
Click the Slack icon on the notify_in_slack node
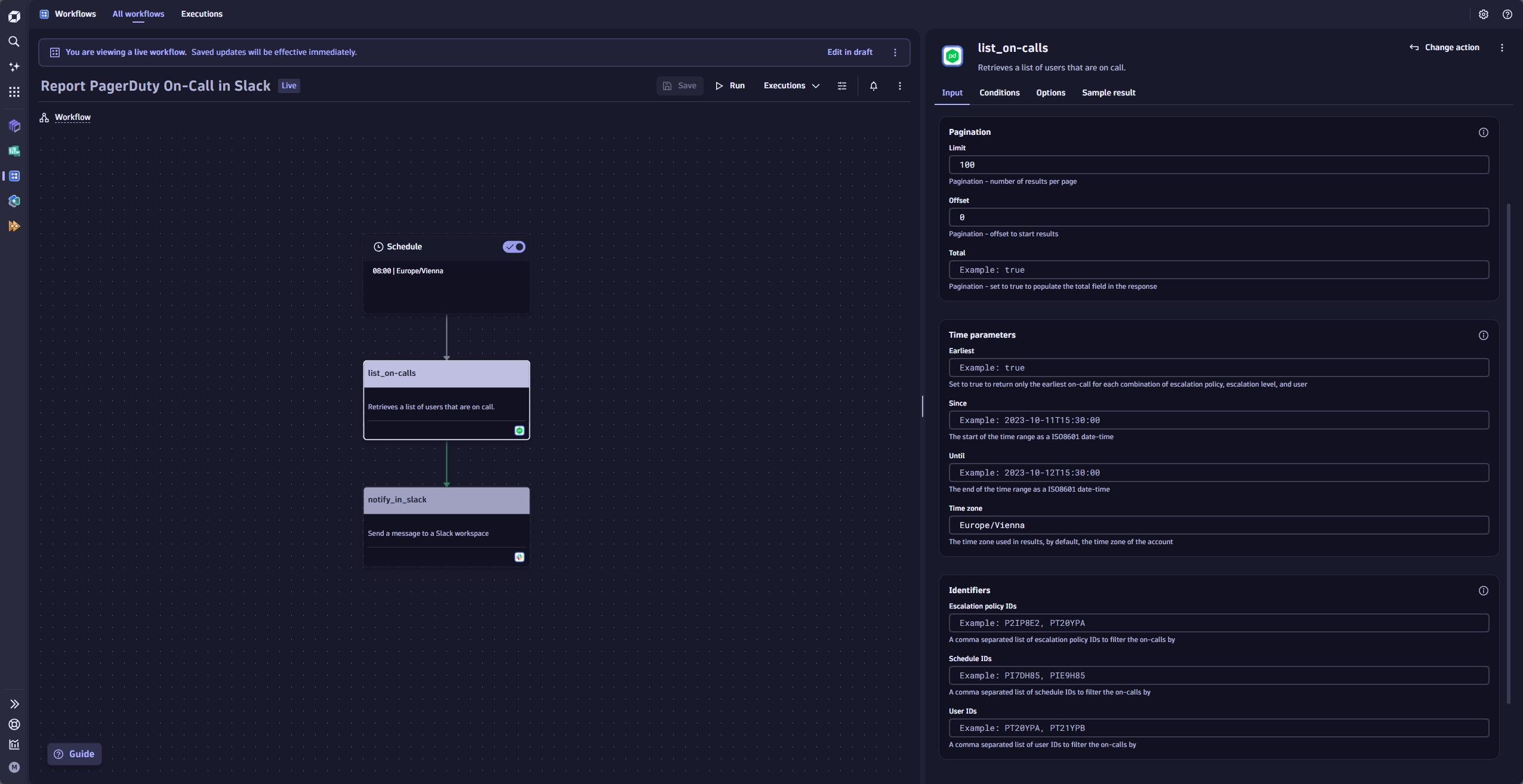(x=519, y=556)
